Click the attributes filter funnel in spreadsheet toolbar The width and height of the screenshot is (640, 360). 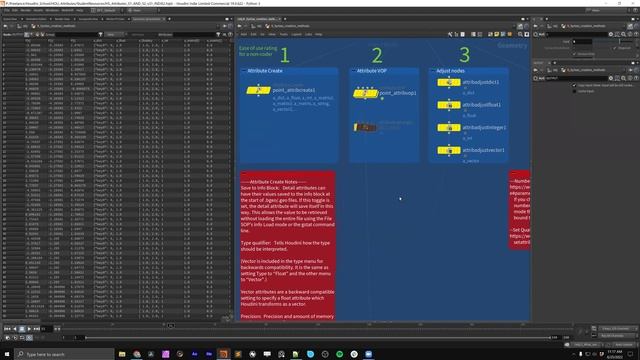coord(218,35)
